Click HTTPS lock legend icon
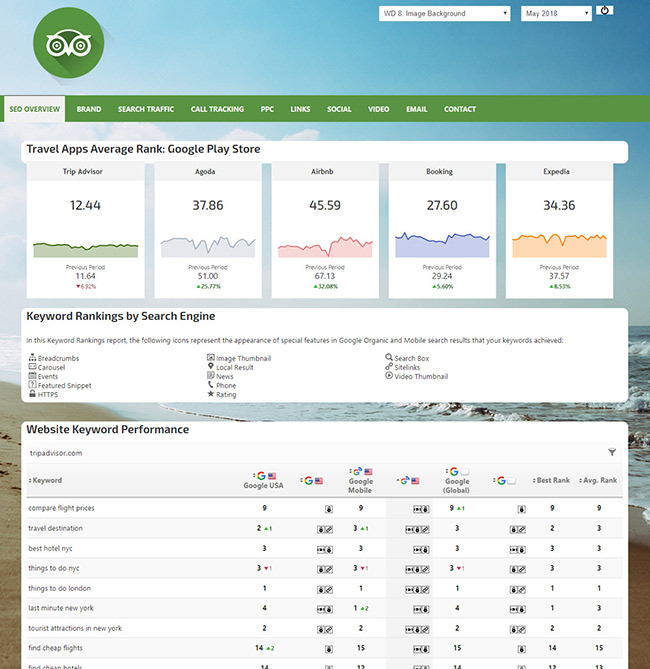 [32, 393]
